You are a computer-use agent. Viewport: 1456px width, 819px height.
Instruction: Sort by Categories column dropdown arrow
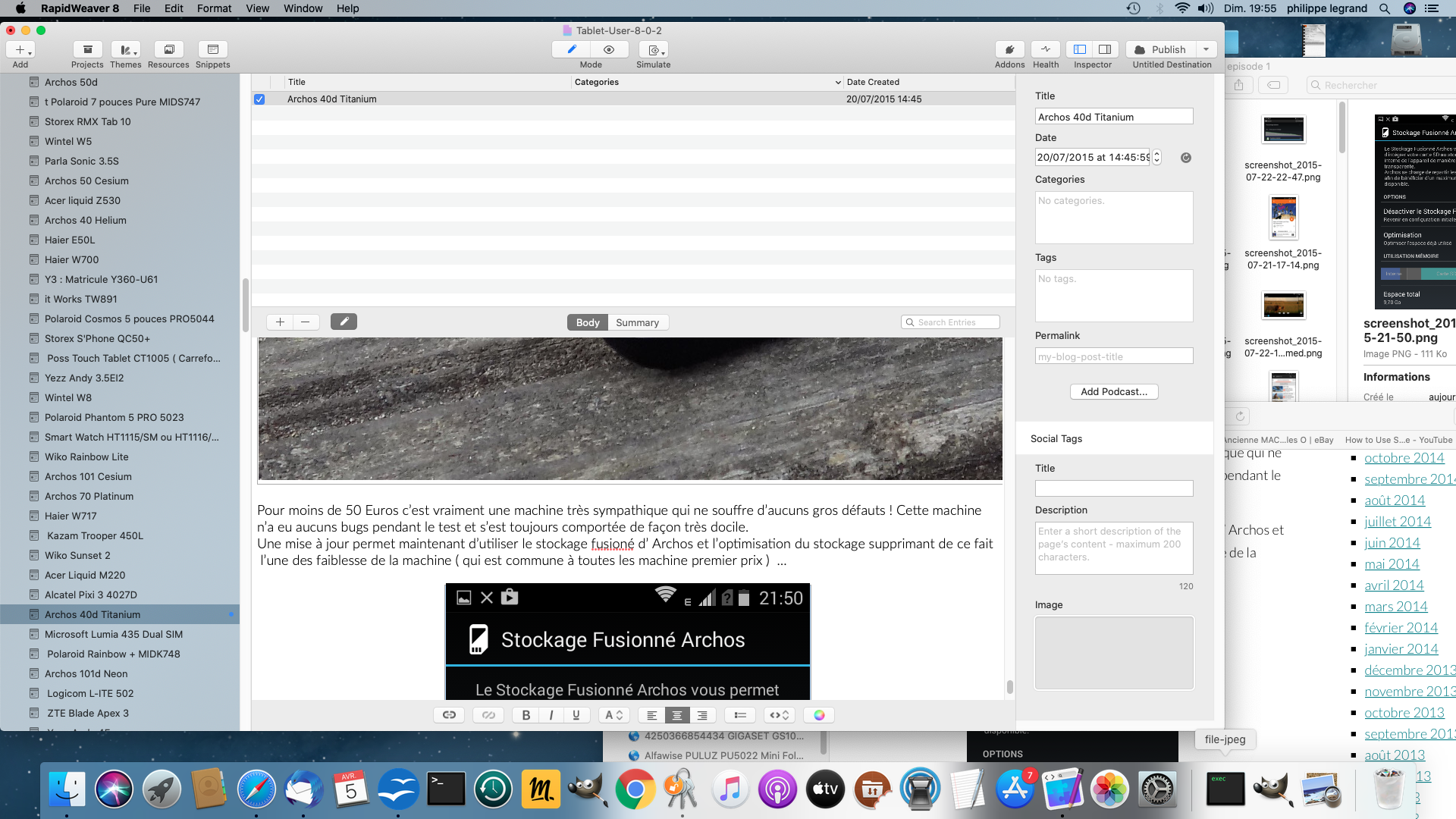click(838, 82)
